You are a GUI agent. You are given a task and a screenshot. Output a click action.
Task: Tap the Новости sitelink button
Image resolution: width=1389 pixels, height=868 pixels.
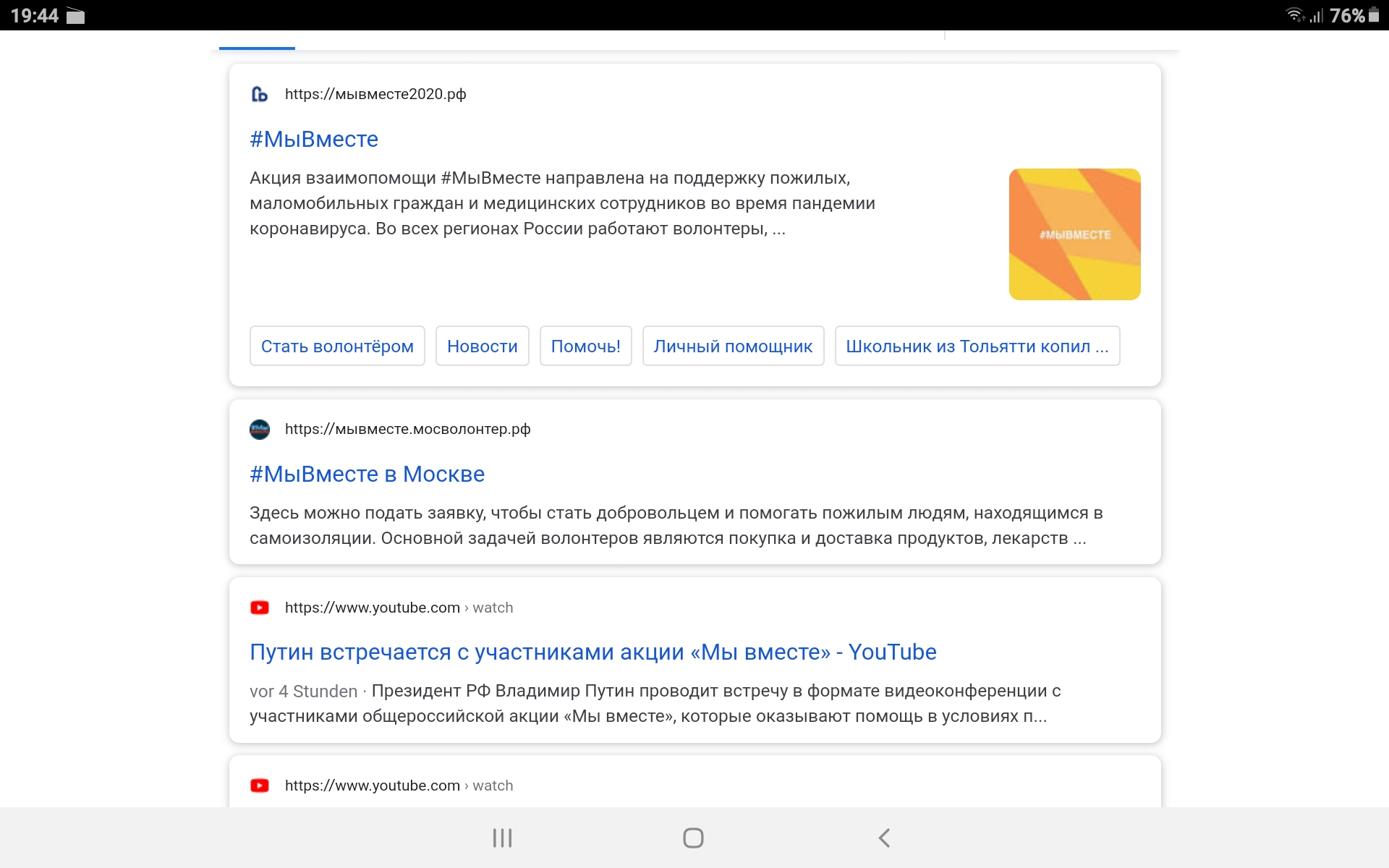pos(482,346)
